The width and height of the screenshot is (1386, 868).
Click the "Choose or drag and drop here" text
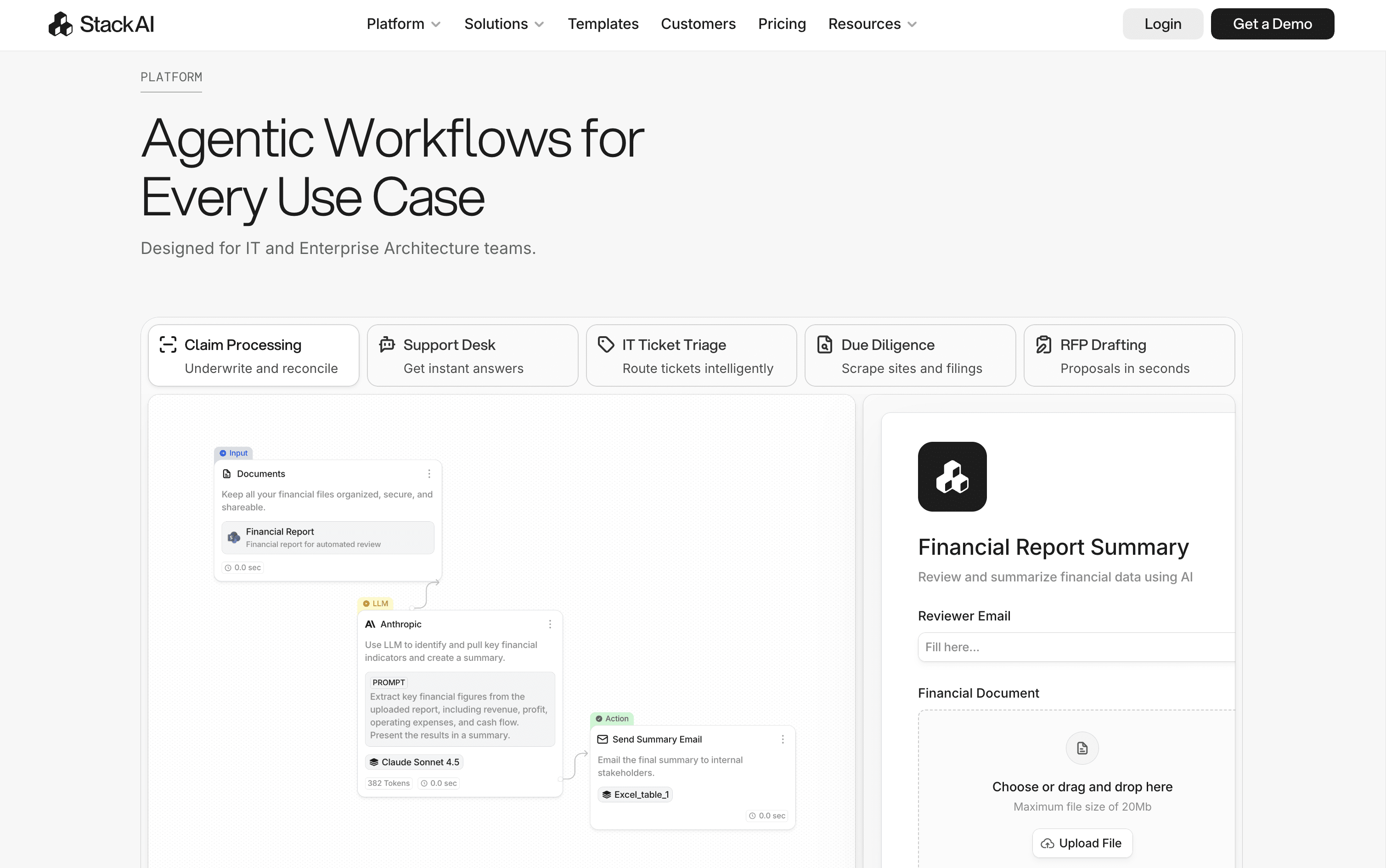pos(1082,787)
